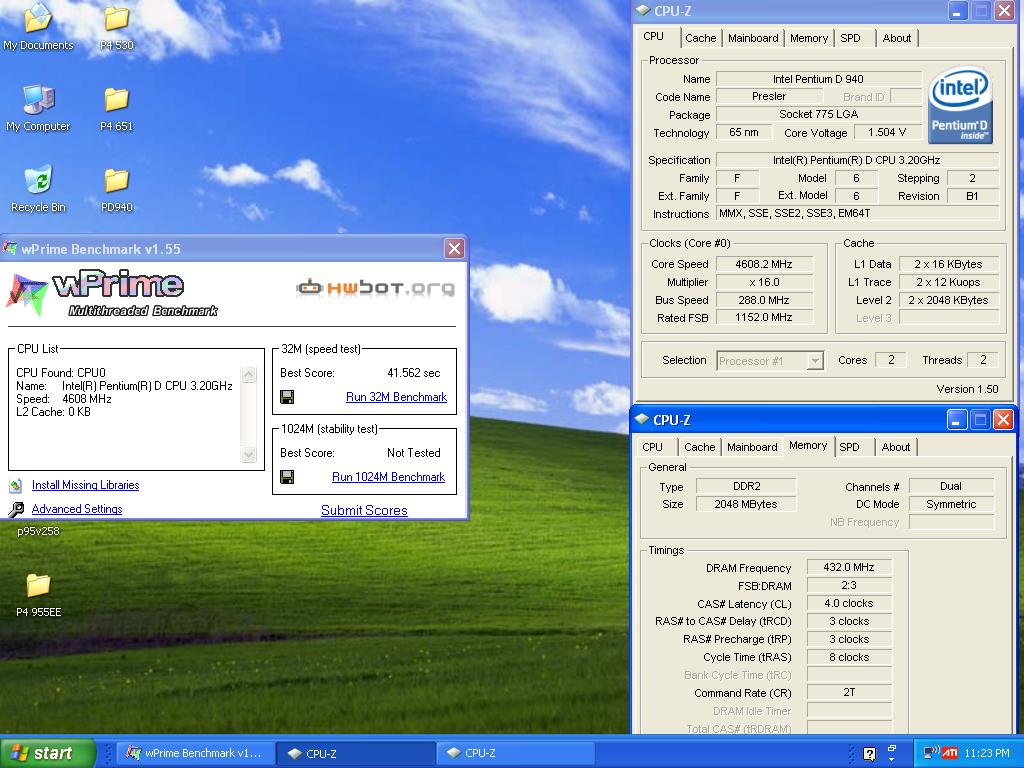Click CPU List scrollbar down arrow
The width and height of the screenshot is (1024, 768).
[x=249, y=454]
